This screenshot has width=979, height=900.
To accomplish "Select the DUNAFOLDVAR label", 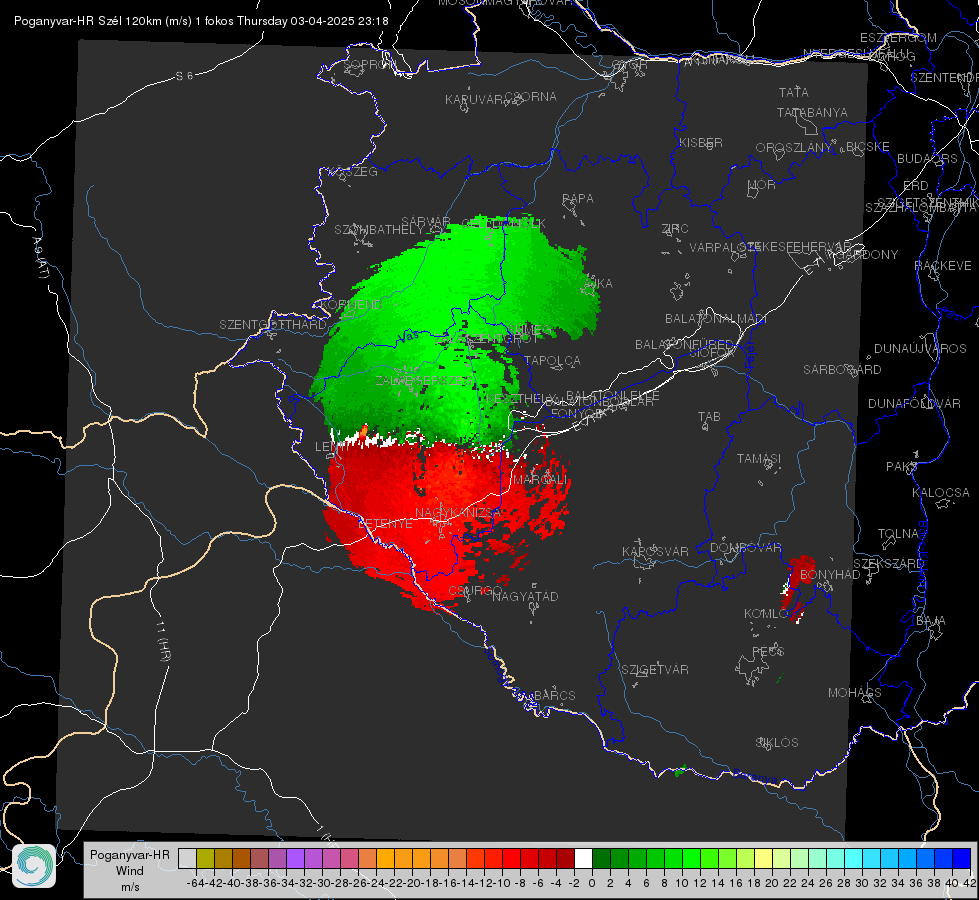I will pyautogui.click(x=914, y=403).
